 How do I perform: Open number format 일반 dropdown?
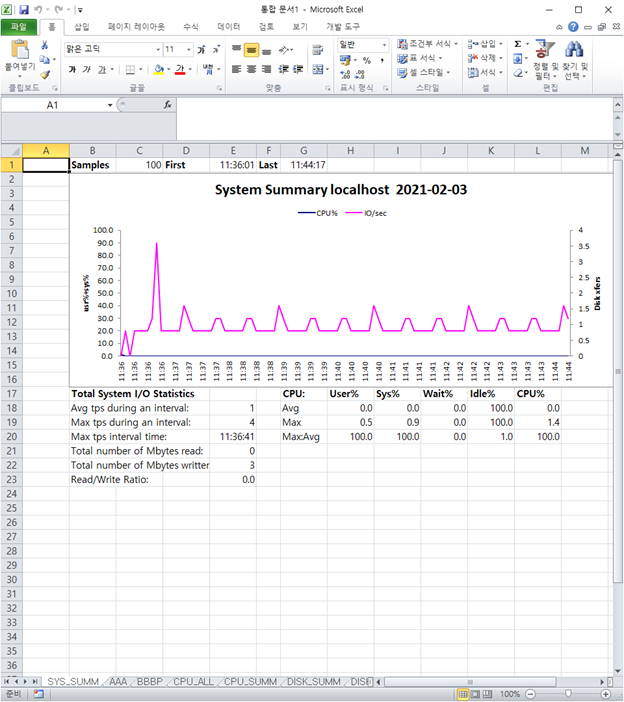(384, 45)
